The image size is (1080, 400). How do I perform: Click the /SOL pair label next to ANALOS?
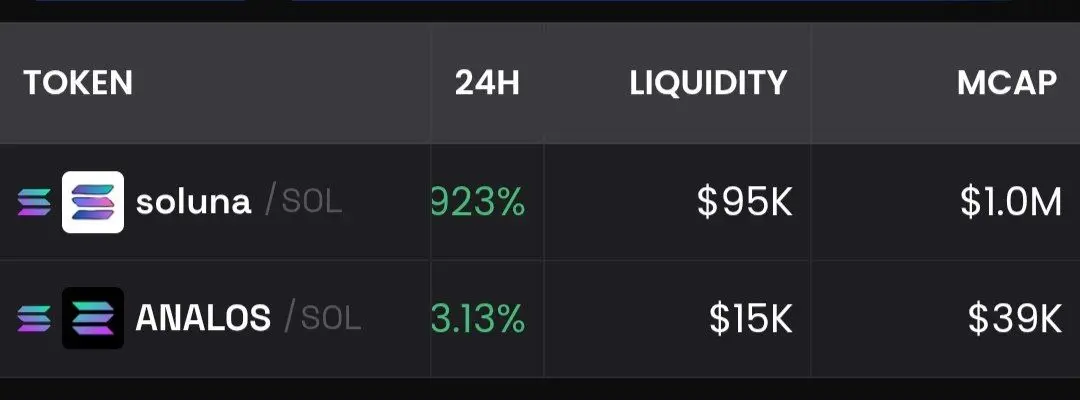coord(323,318)
